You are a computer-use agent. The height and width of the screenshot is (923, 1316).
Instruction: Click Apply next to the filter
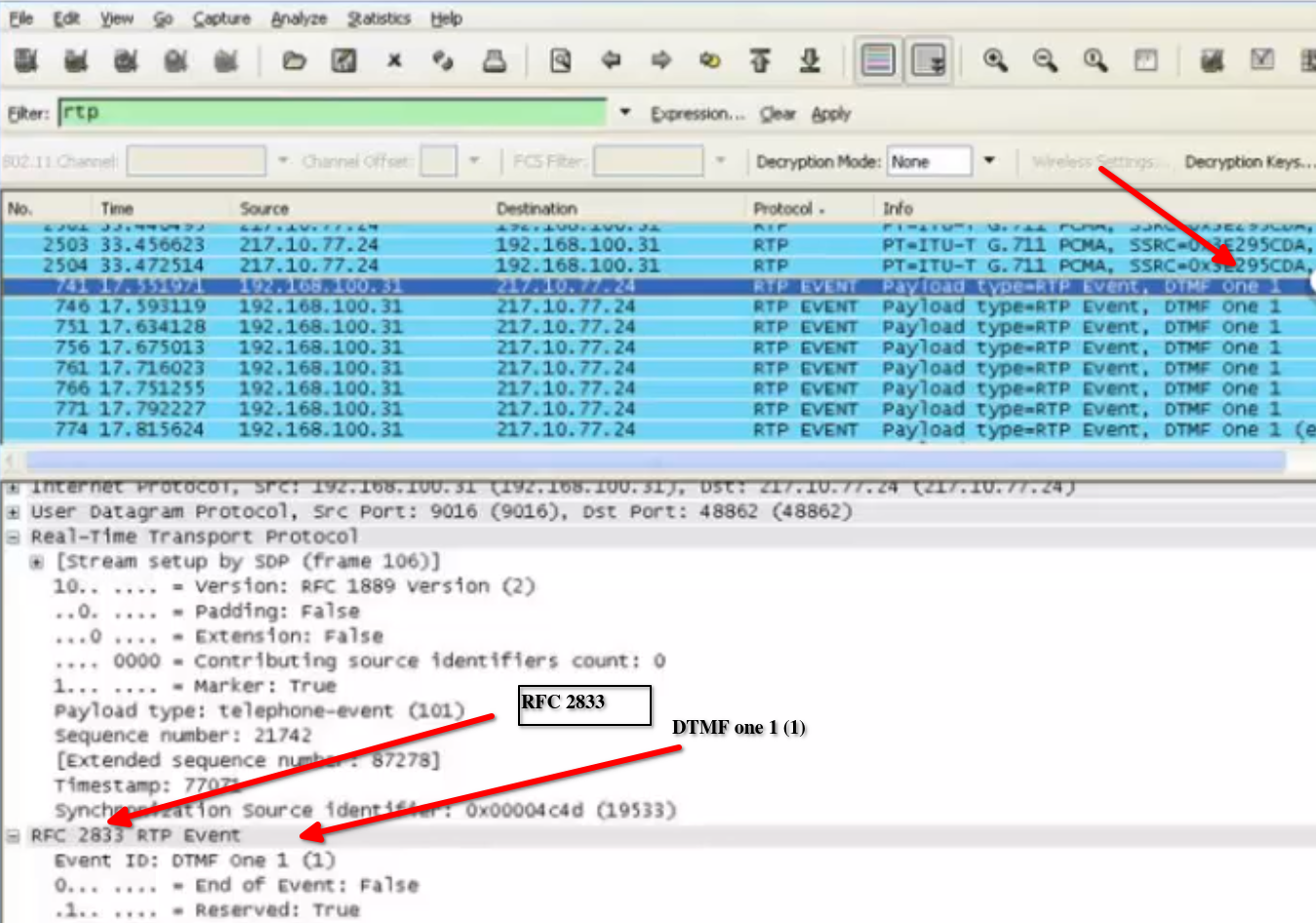coord(831,114)
